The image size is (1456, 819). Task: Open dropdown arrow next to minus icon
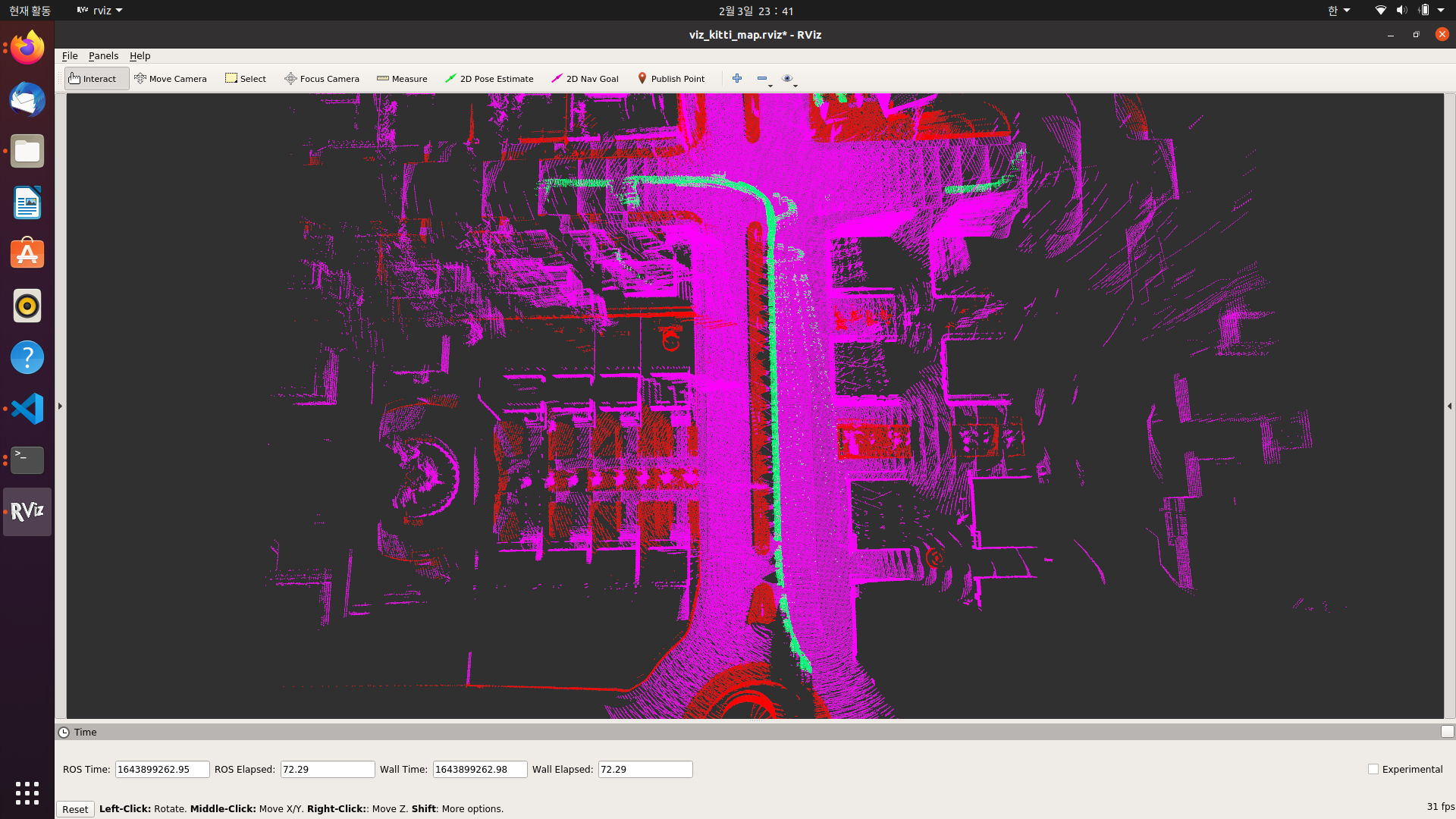770,86
